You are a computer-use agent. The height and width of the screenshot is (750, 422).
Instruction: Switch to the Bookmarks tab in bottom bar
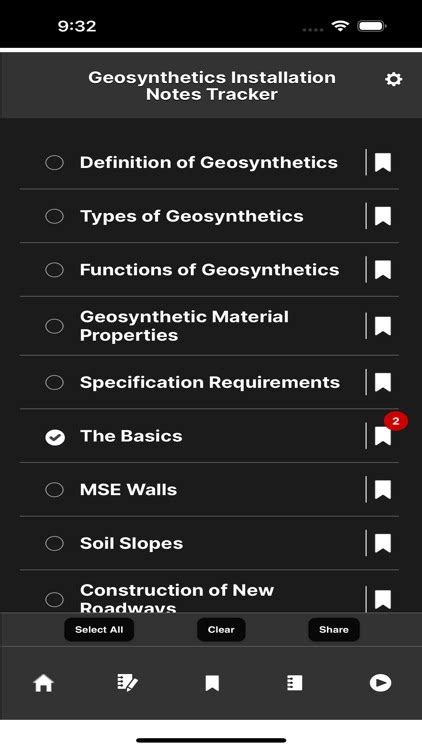212,683
